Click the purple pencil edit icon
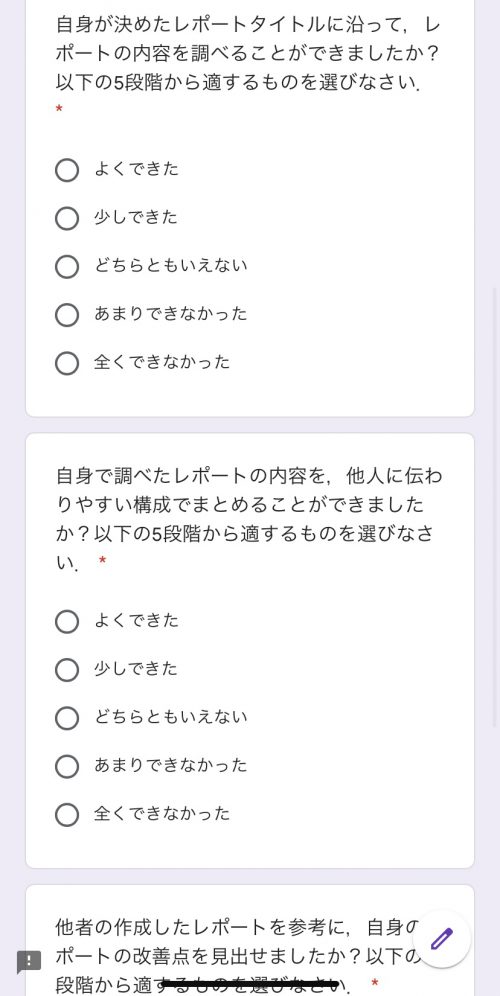Image resolution: width=500 pixels, height=996 pixels. click(x=442, y=939)
